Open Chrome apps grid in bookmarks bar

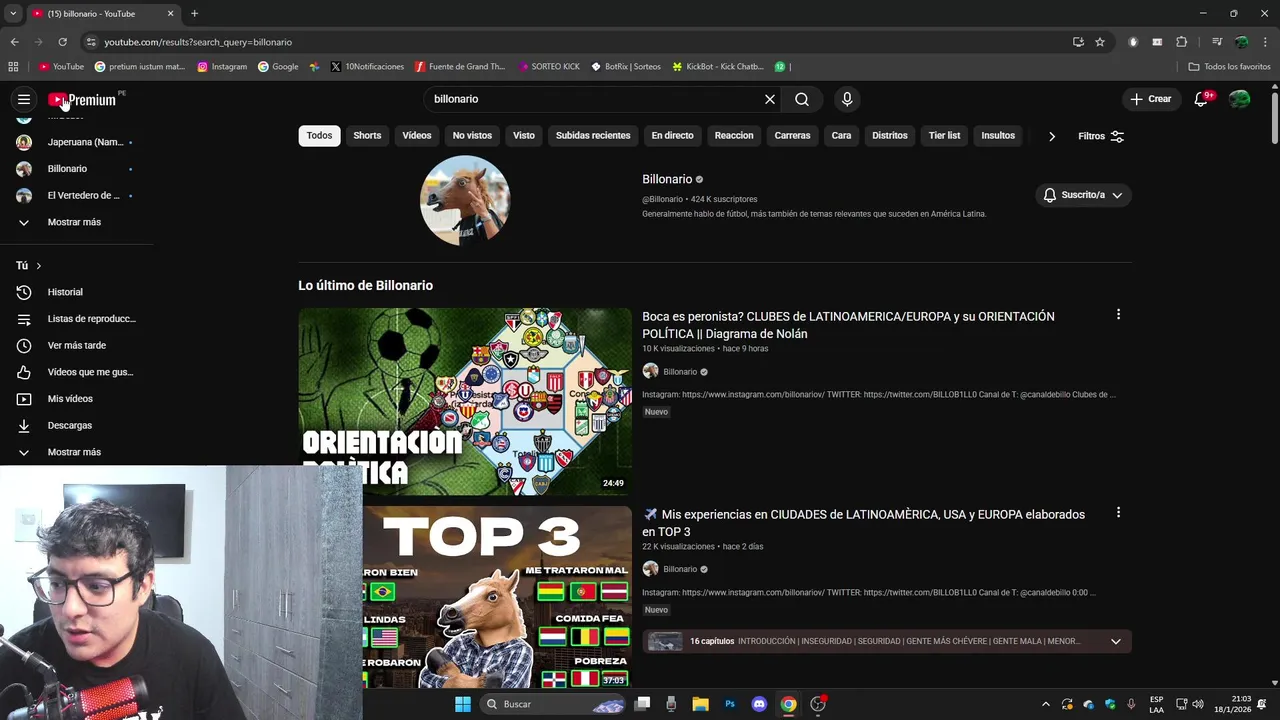pyautogui.click(x=13, y=67)
